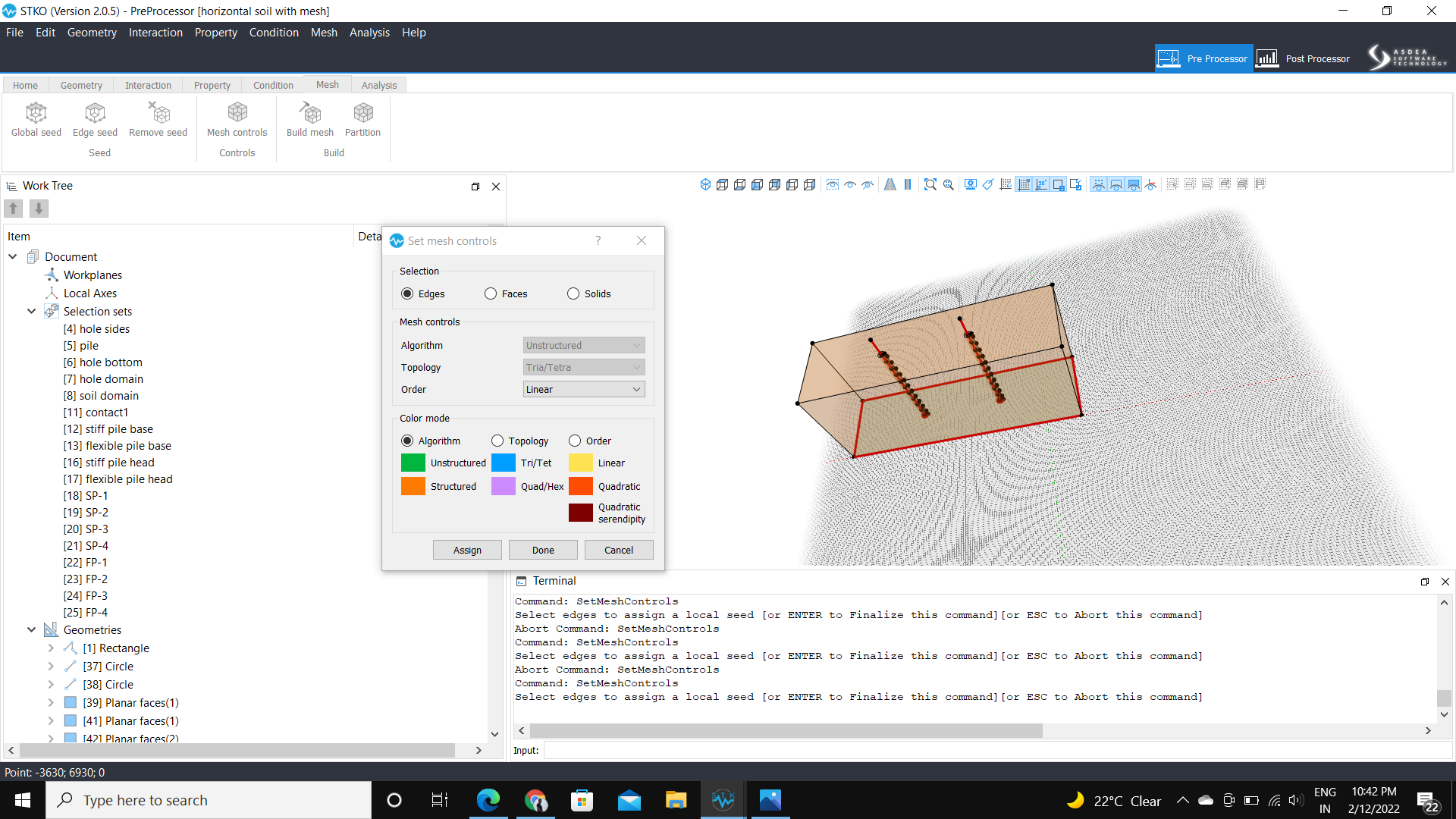Click the zoom fit icon

pos(930,184)
